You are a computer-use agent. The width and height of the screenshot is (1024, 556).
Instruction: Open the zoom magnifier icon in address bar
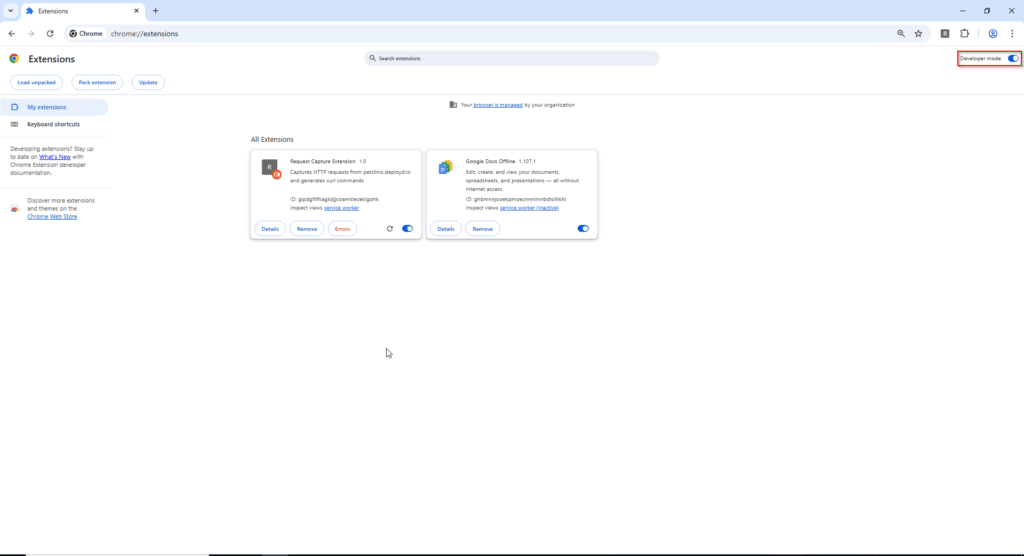coord(901,33)
